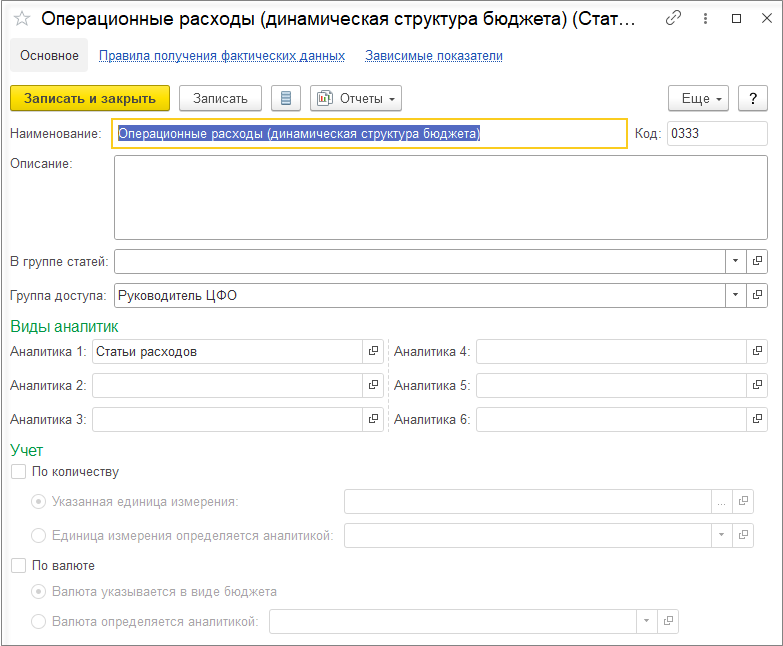Open Аналитика 5 value with open icon

757,385
